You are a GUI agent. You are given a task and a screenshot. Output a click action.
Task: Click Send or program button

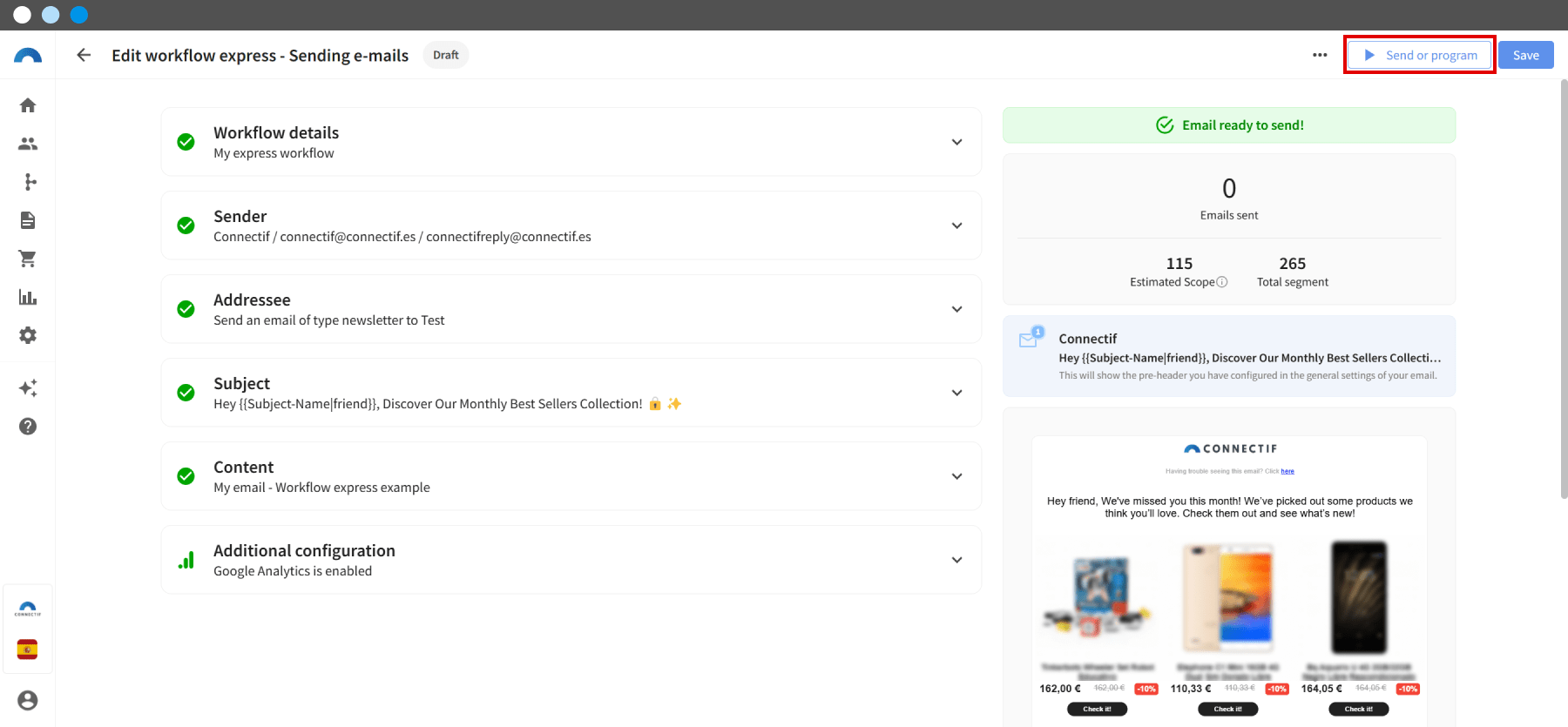1420,55
